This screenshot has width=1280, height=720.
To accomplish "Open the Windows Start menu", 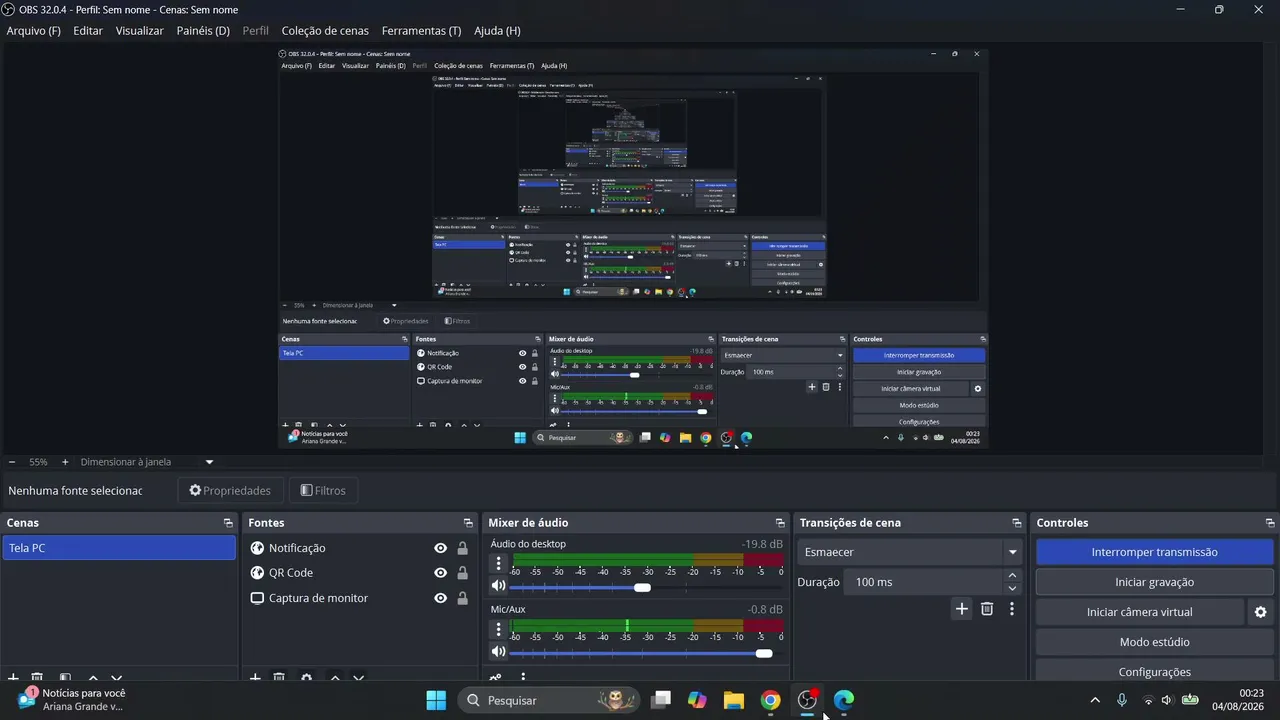I will [x=436, y=700].
